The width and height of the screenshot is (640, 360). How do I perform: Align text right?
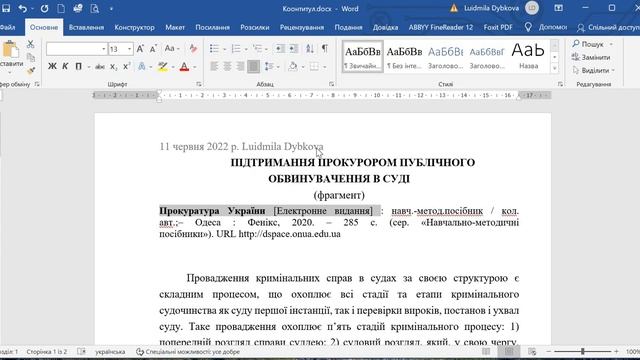(240, 66)
